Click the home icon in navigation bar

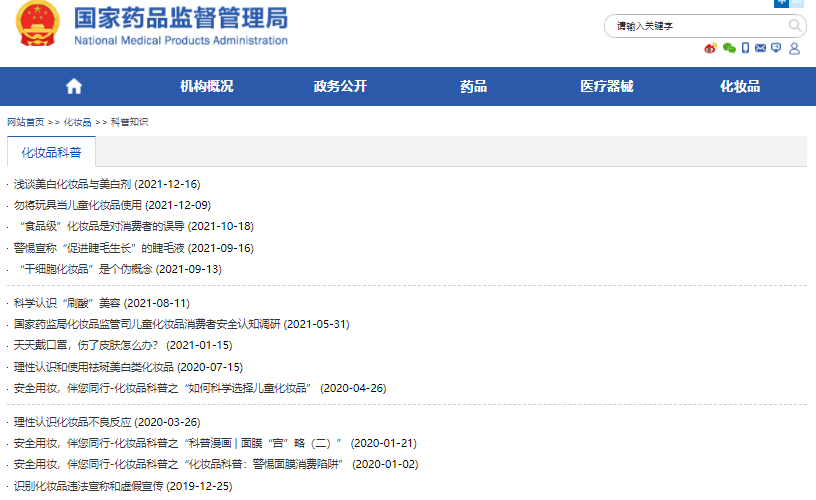point(73,86)
